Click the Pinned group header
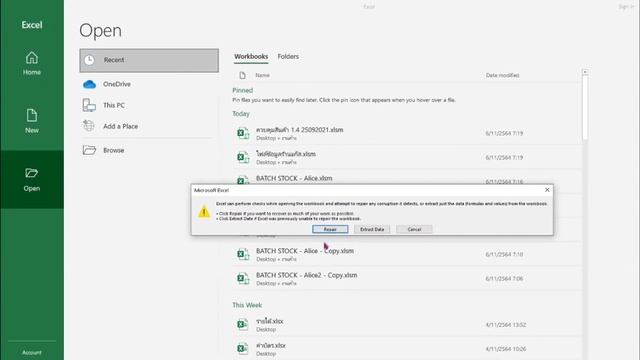The width and height of the screenshot is (640, 360). [x=242, y=90]
